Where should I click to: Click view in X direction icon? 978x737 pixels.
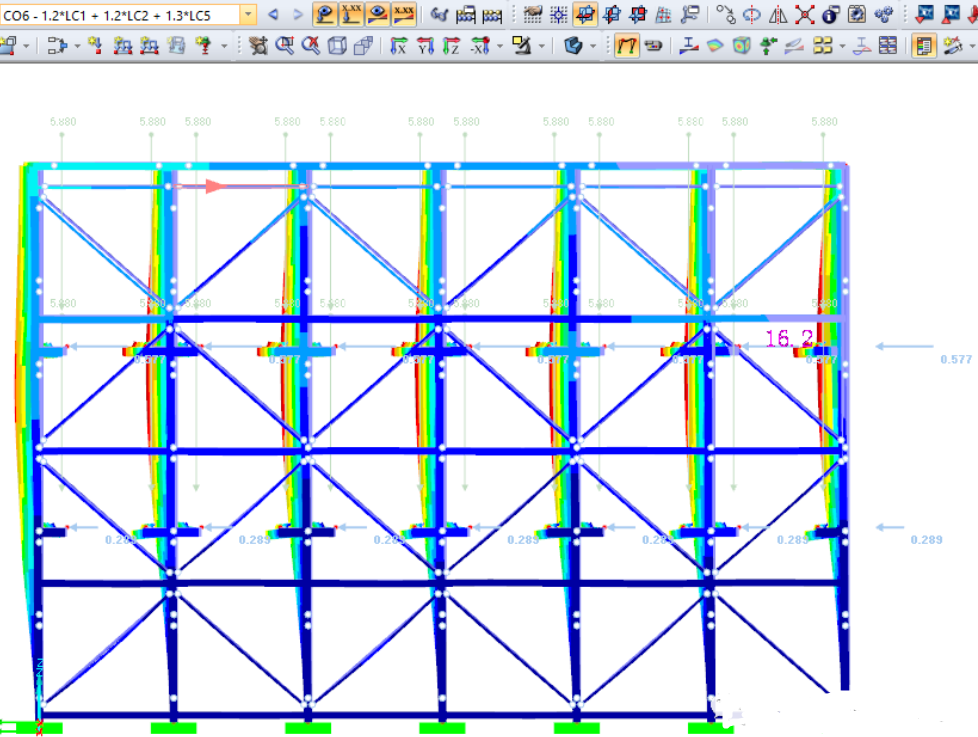tap(399, 46)
